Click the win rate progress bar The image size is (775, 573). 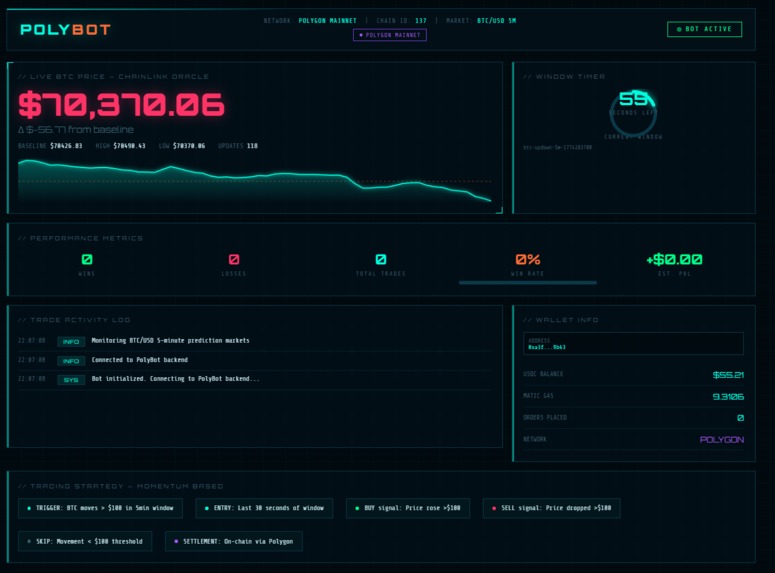[x=528, y=283]
